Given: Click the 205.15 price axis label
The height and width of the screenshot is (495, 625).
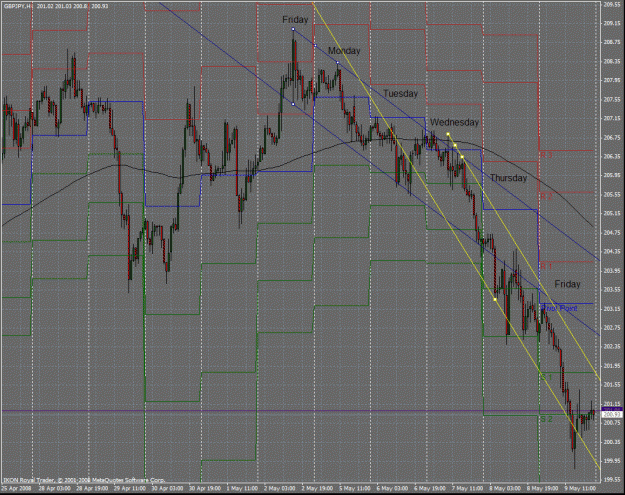Looking at the screenshot, I should point(611,213).
